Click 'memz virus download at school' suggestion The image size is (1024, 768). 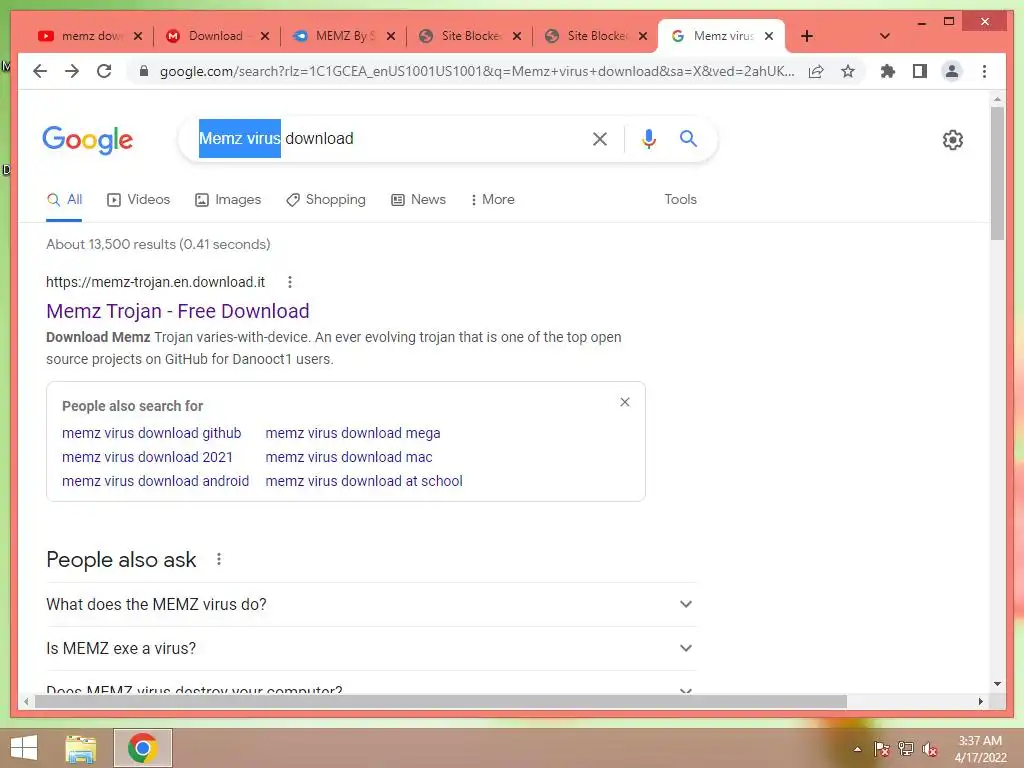click(364, 481)
